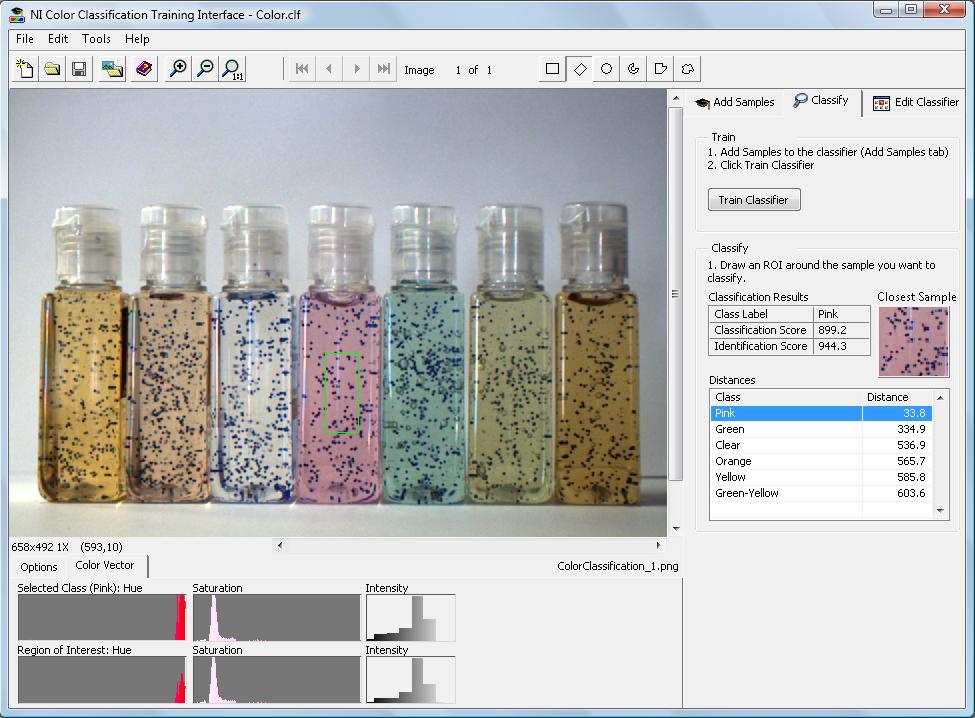Select the oval ROI tool
The width and height of the screenshot is (975, 718).
tap(606, 69)
